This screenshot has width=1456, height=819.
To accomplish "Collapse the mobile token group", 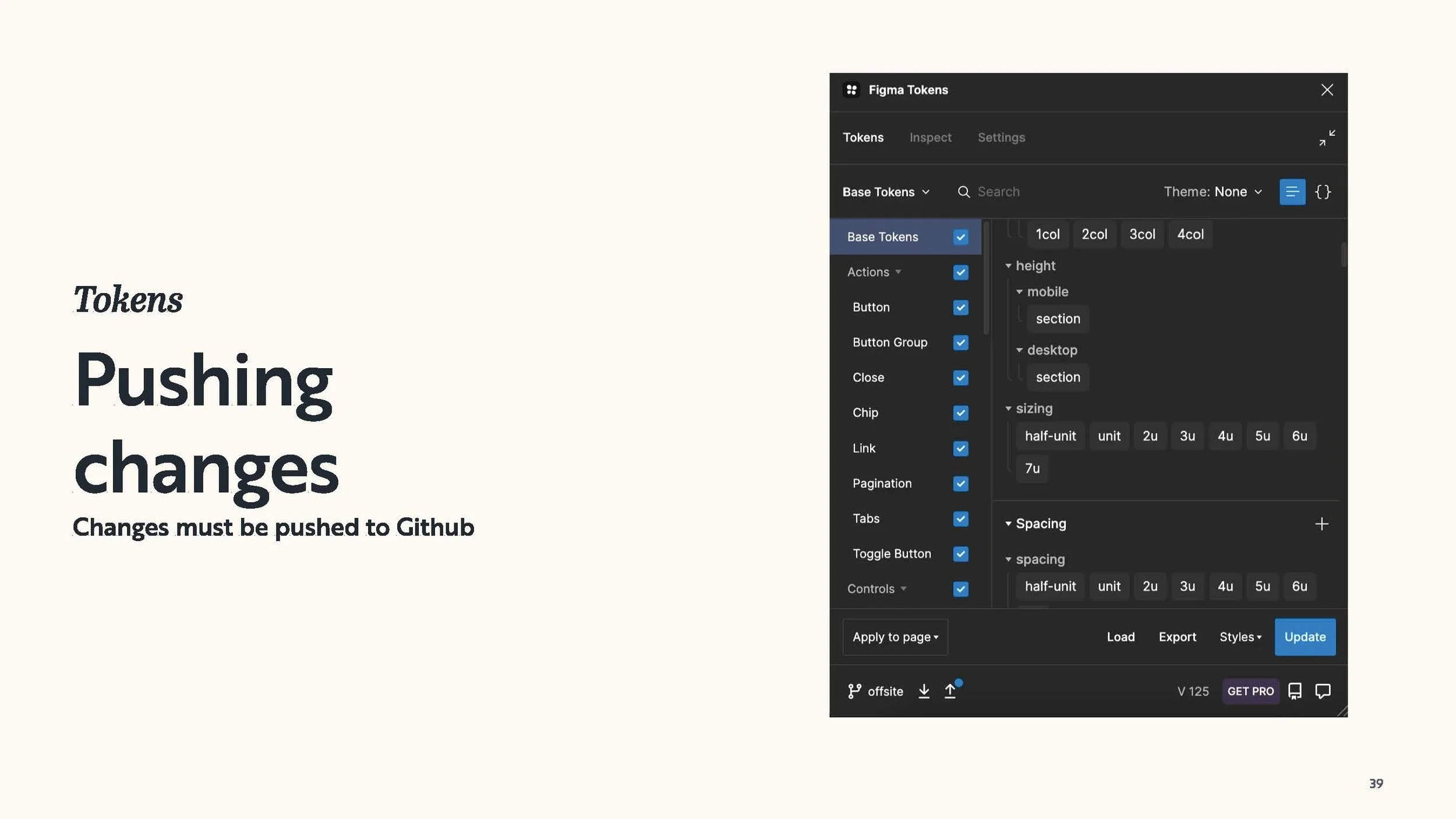I will [1019, 292].
